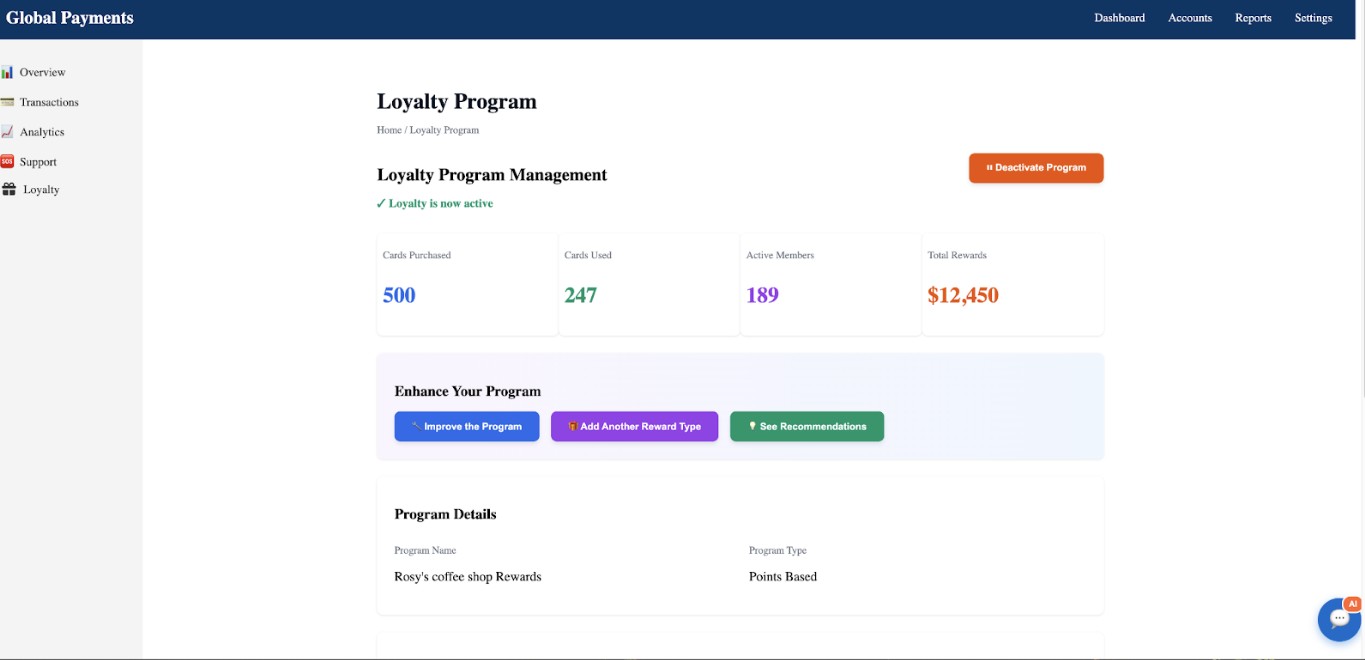
Task: Click Add Another Reward Type button
Action: point(634,426)
